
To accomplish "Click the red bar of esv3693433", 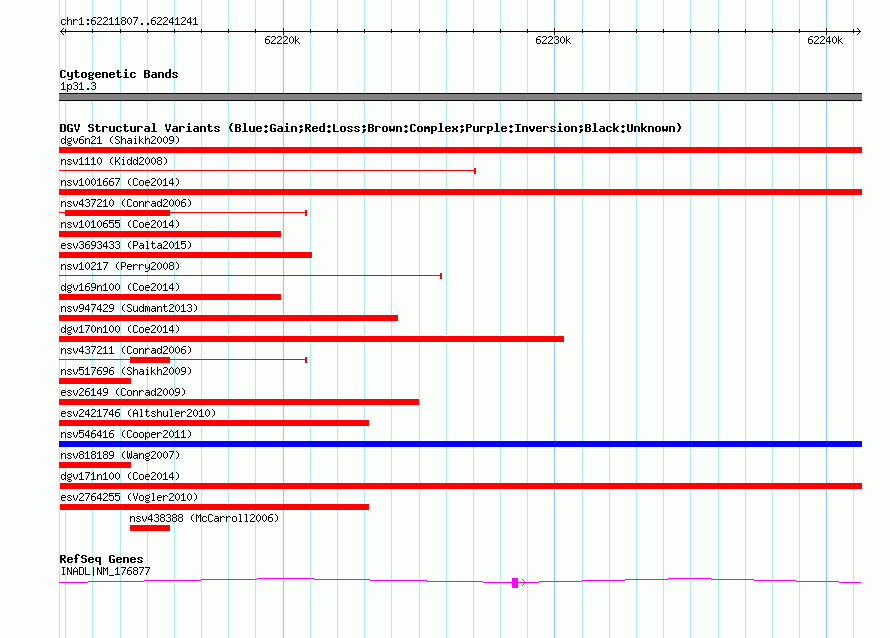I will [186, 255].
